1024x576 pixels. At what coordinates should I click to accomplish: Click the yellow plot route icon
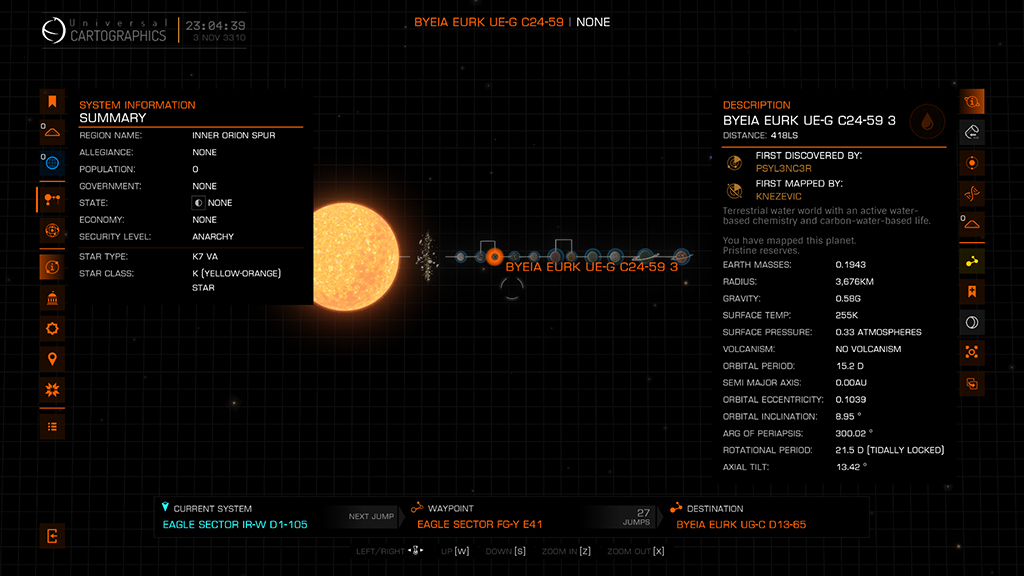[972, 261]
